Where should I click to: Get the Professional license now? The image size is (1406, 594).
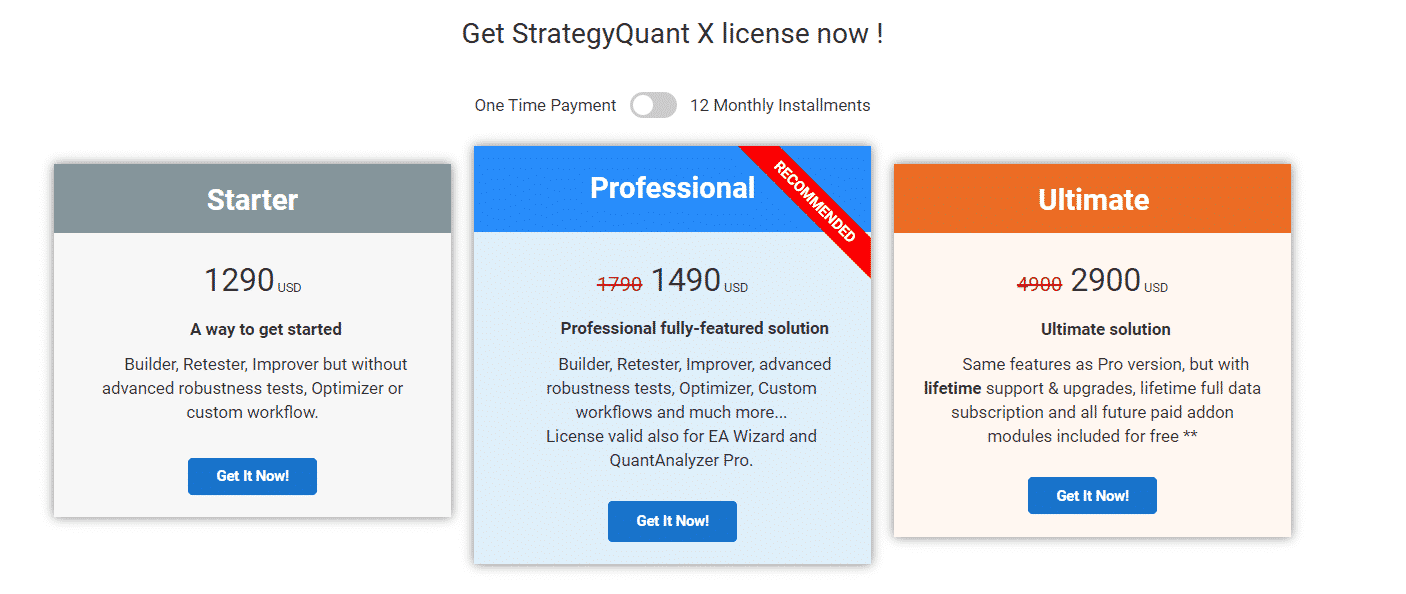(x=672, y=521)
